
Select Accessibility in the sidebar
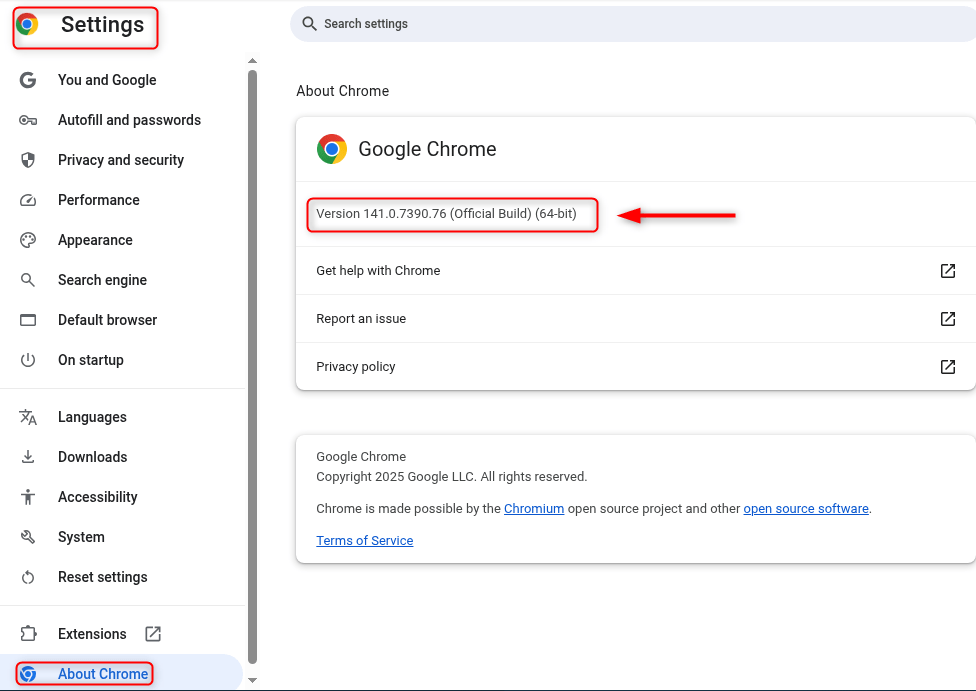[x=97, y=497]
